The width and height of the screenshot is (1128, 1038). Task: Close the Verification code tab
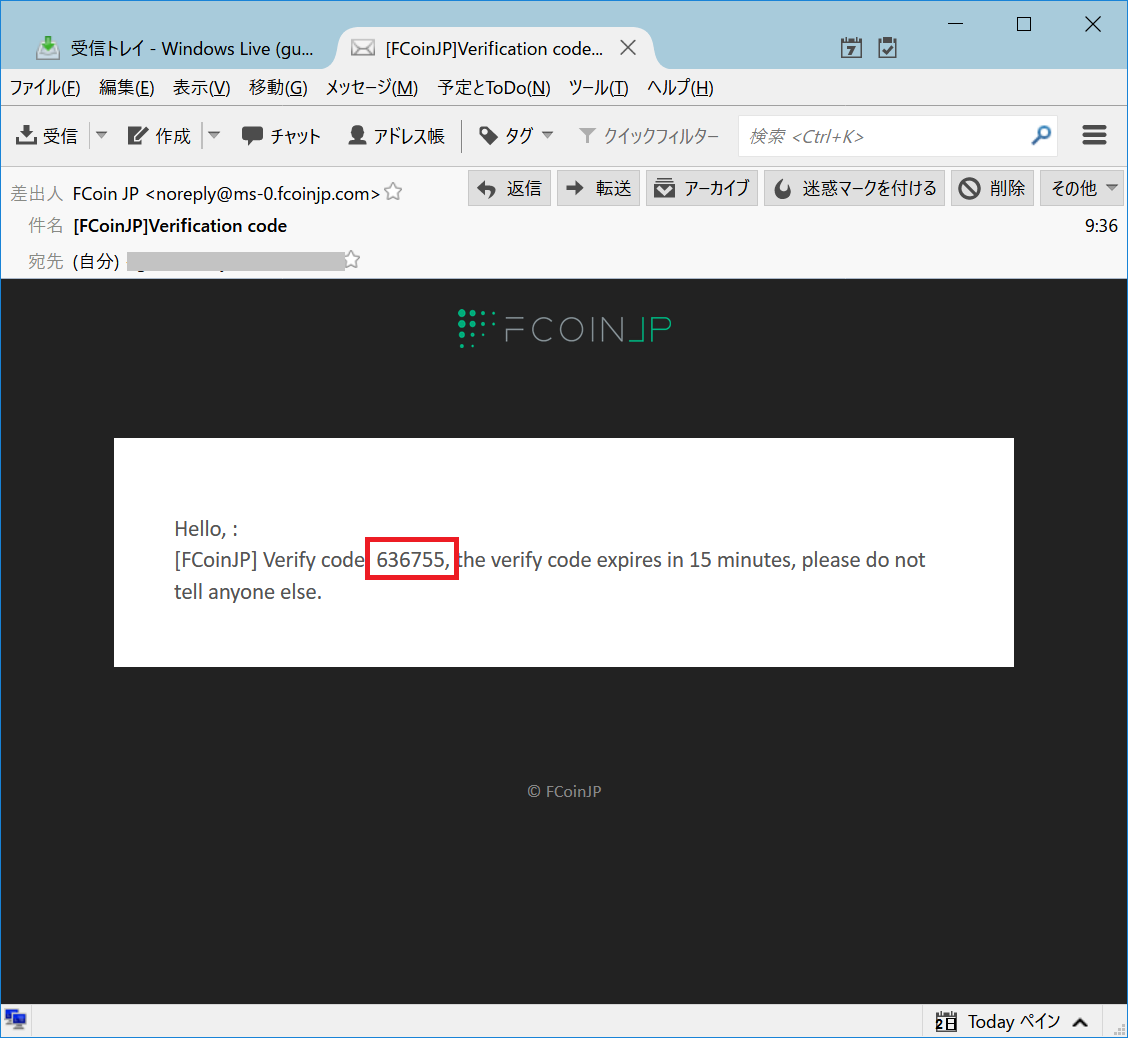click(628, 48)
